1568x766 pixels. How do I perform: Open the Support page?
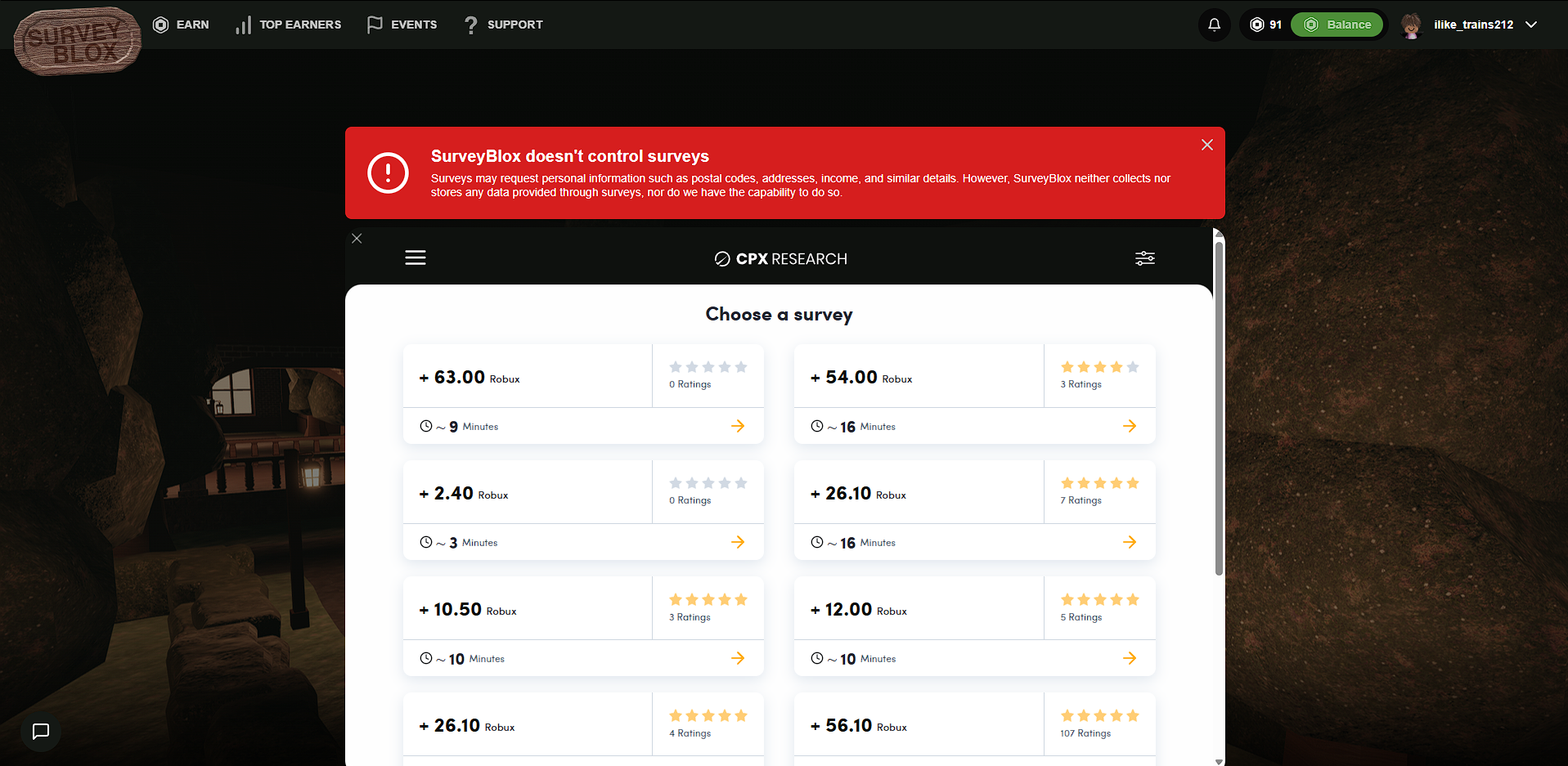pos(503,25)
